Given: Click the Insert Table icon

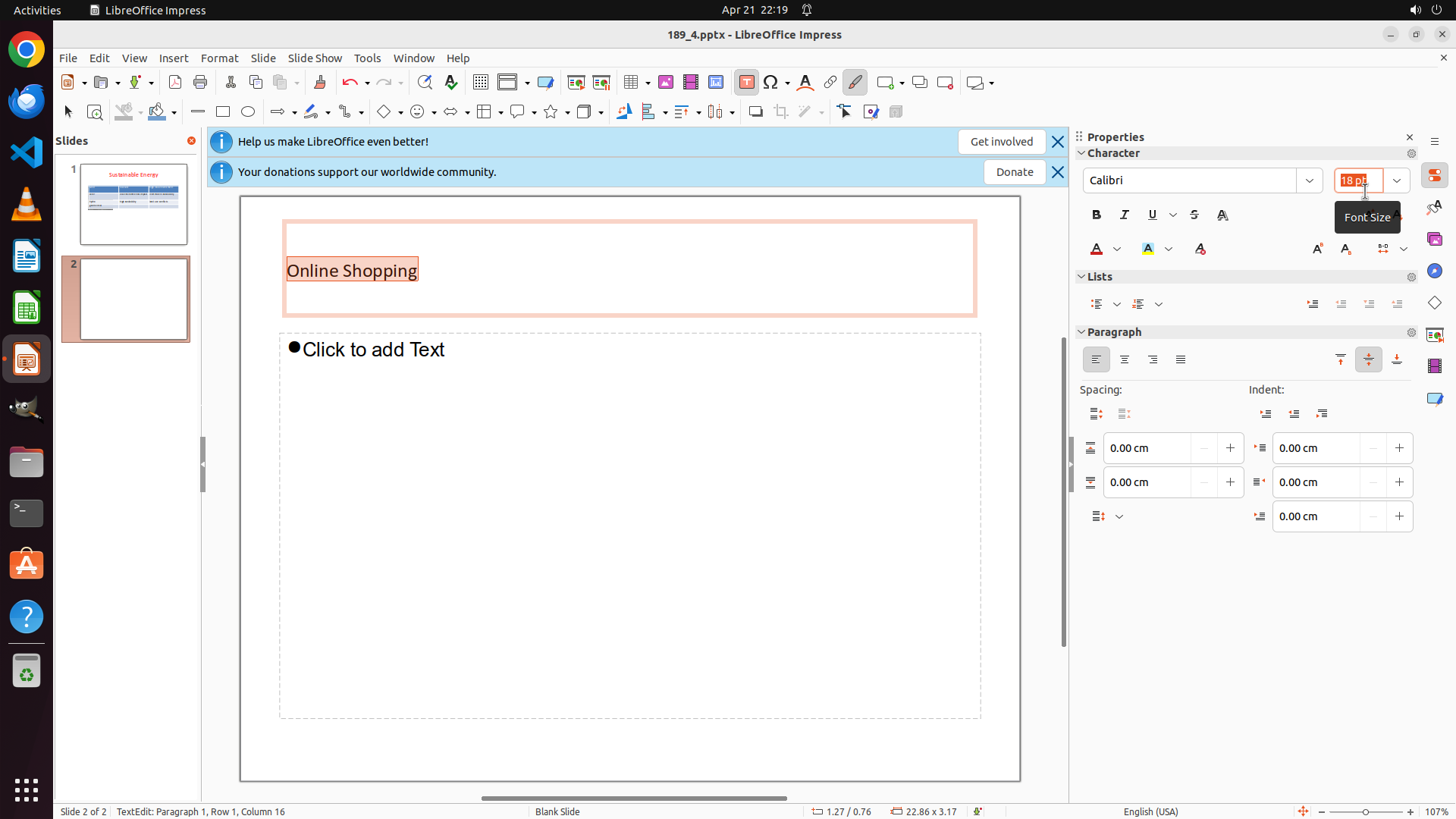Looking at the screenshot, I should pos(631,83).
